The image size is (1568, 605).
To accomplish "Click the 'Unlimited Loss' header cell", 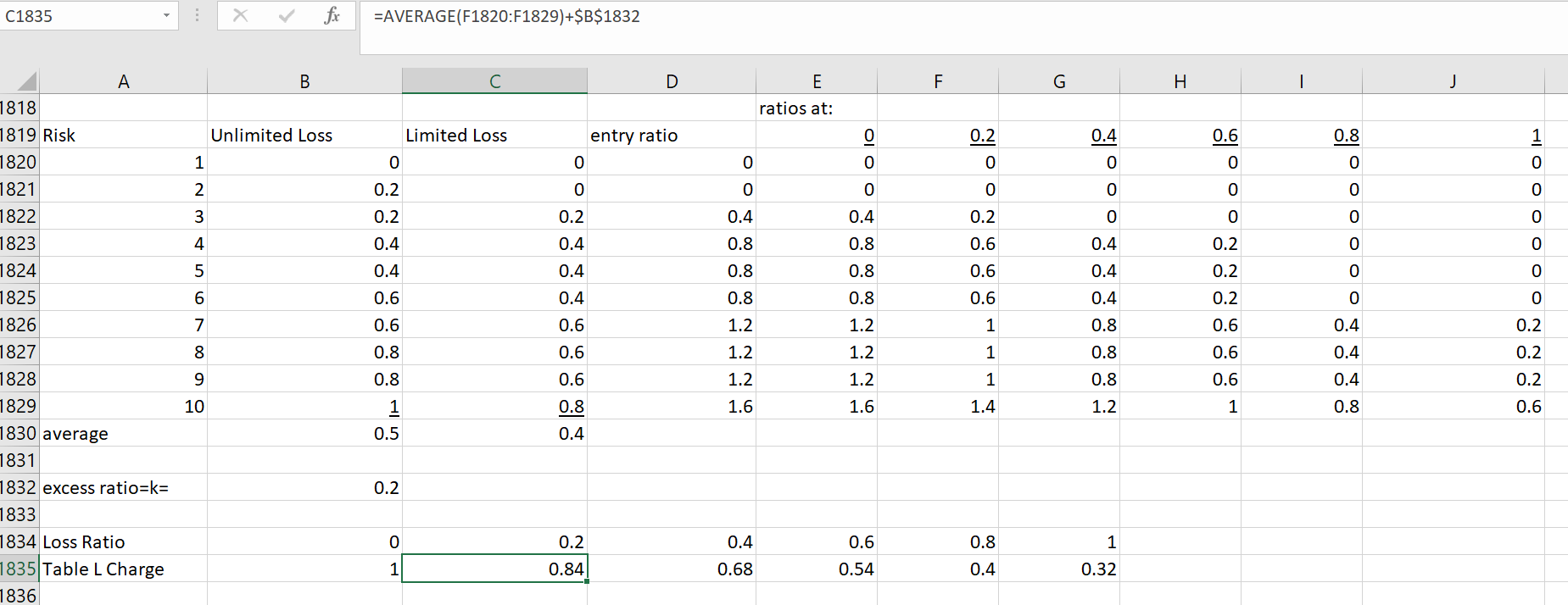I will (304, 136).
